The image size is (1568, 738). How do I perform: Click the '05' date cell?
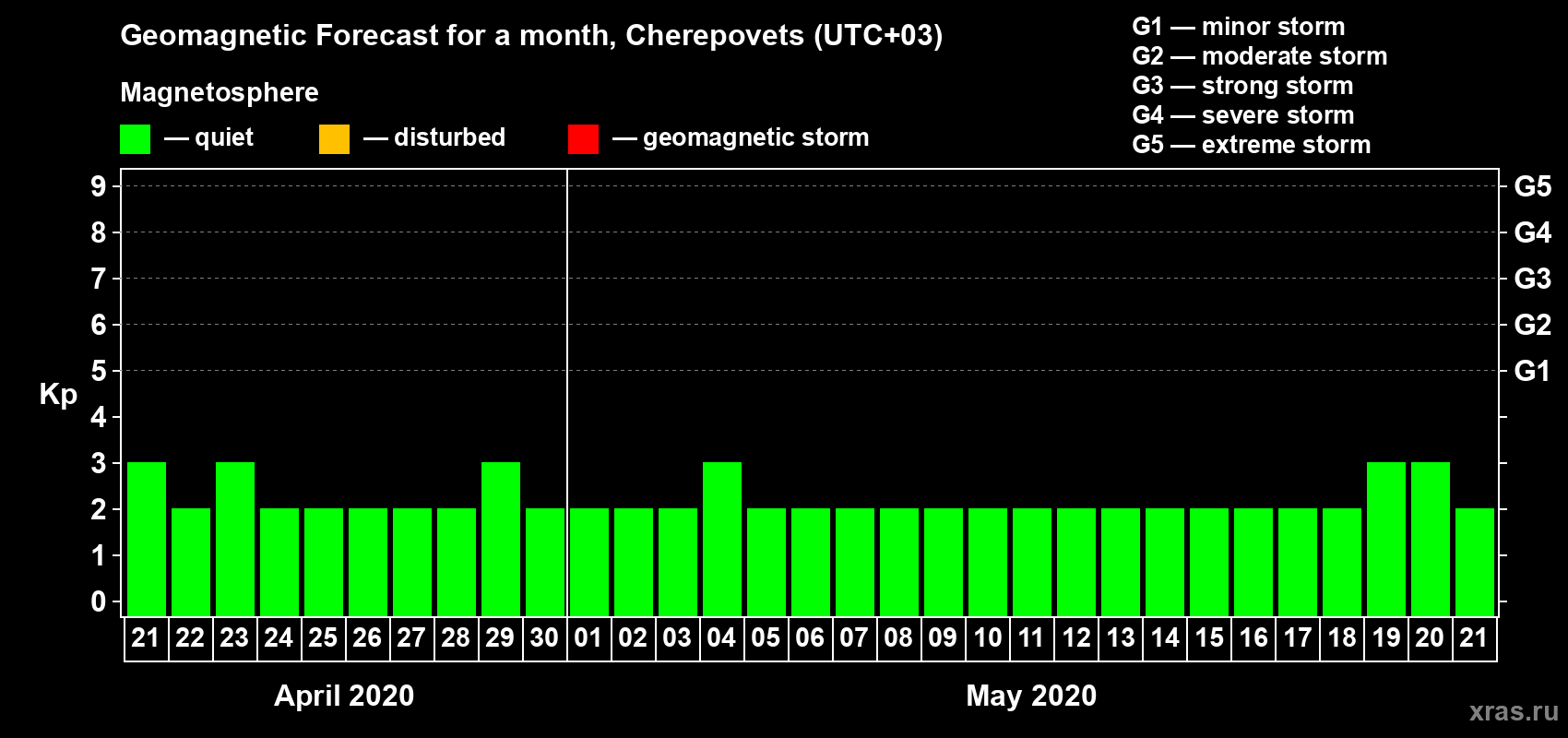(x=766, y=638)
